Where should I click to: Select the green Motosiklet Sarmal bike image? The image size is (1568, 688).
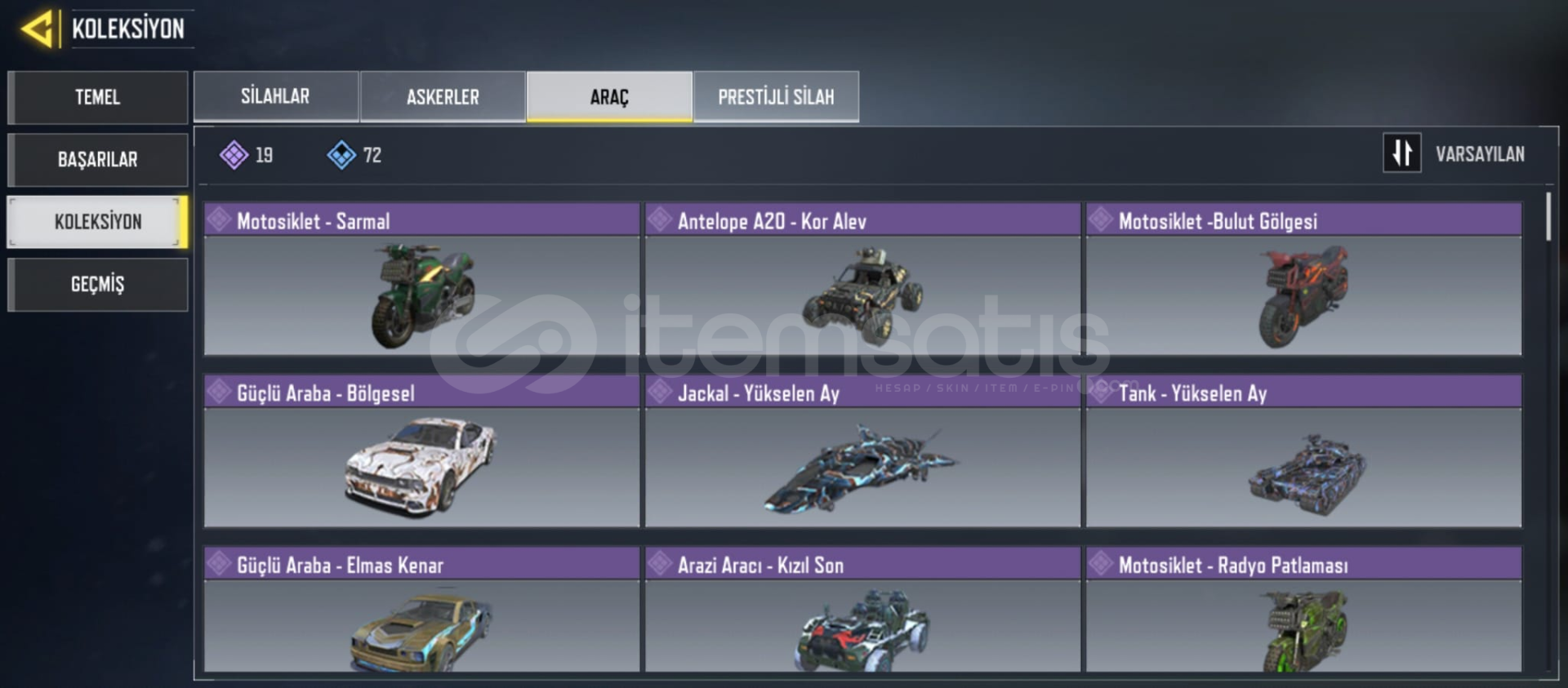pyautogui.click(x=422, y=295)
